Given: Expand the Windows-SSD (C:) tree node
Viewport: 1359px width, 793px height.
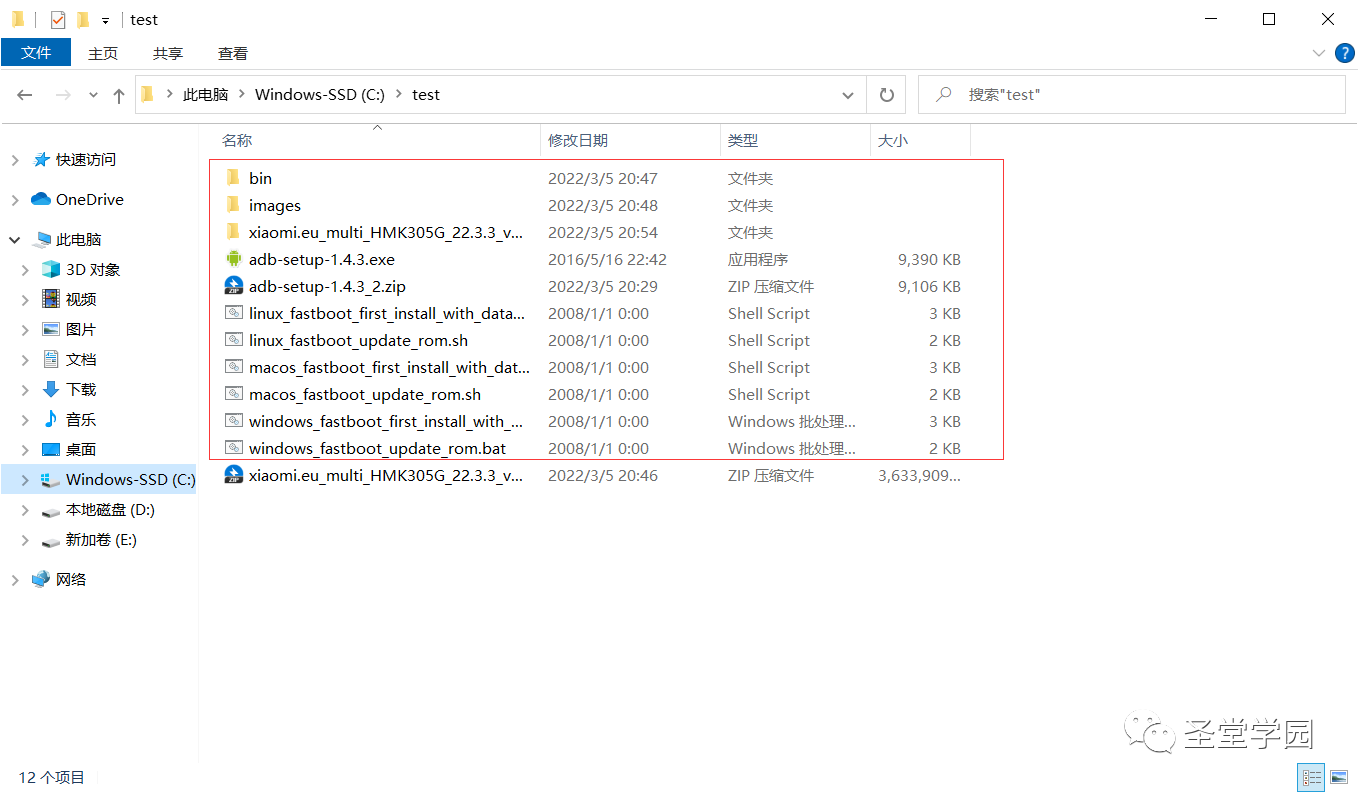Looking at the screenshot, I should tap(26, 480).
